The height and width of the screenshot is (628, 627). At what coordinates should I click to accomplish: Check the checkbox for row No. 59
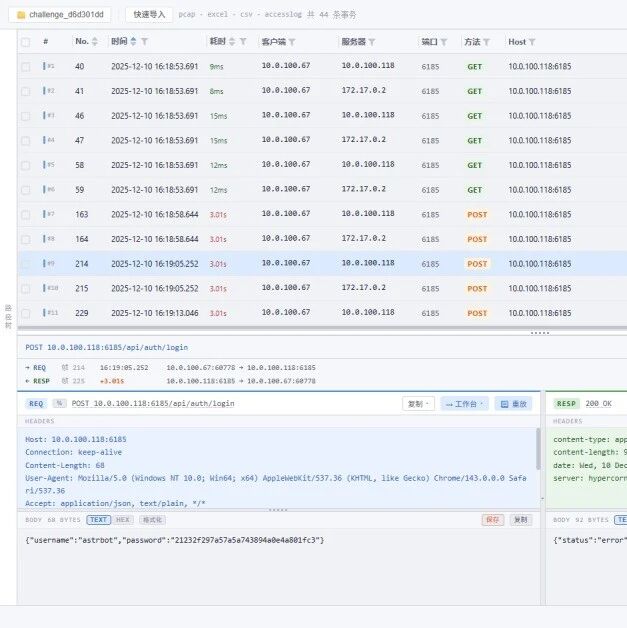[26, 190]
